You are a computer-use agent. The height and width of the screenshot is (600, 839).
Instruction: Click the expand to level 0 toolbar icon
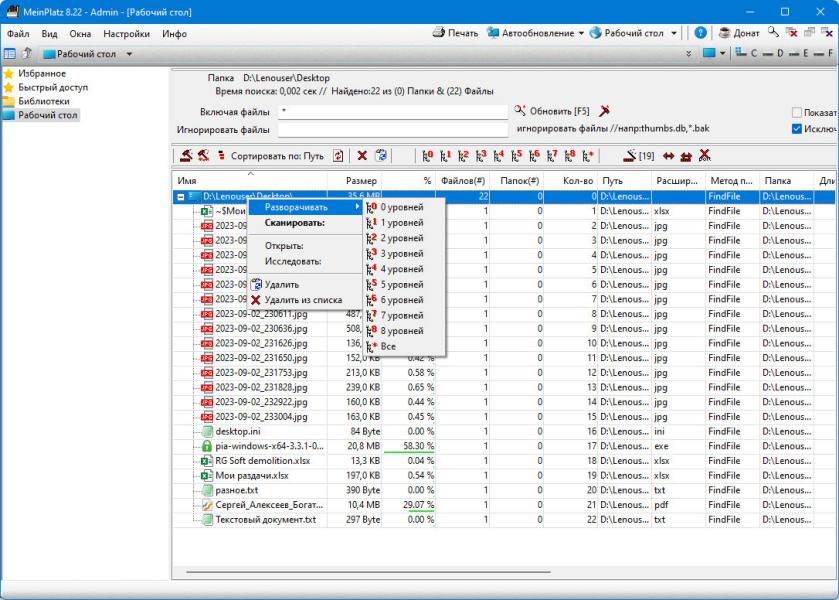427,156
